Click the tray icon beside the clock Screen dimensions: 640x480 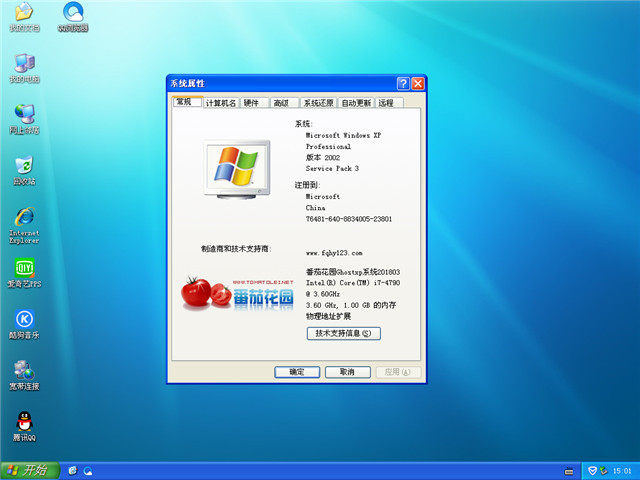point(603,471)
